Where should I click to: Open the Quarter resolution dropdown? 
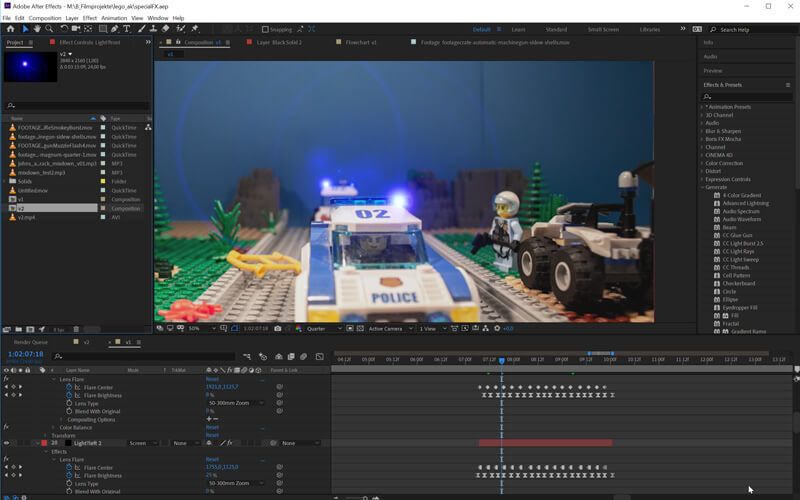pos(324,329)
